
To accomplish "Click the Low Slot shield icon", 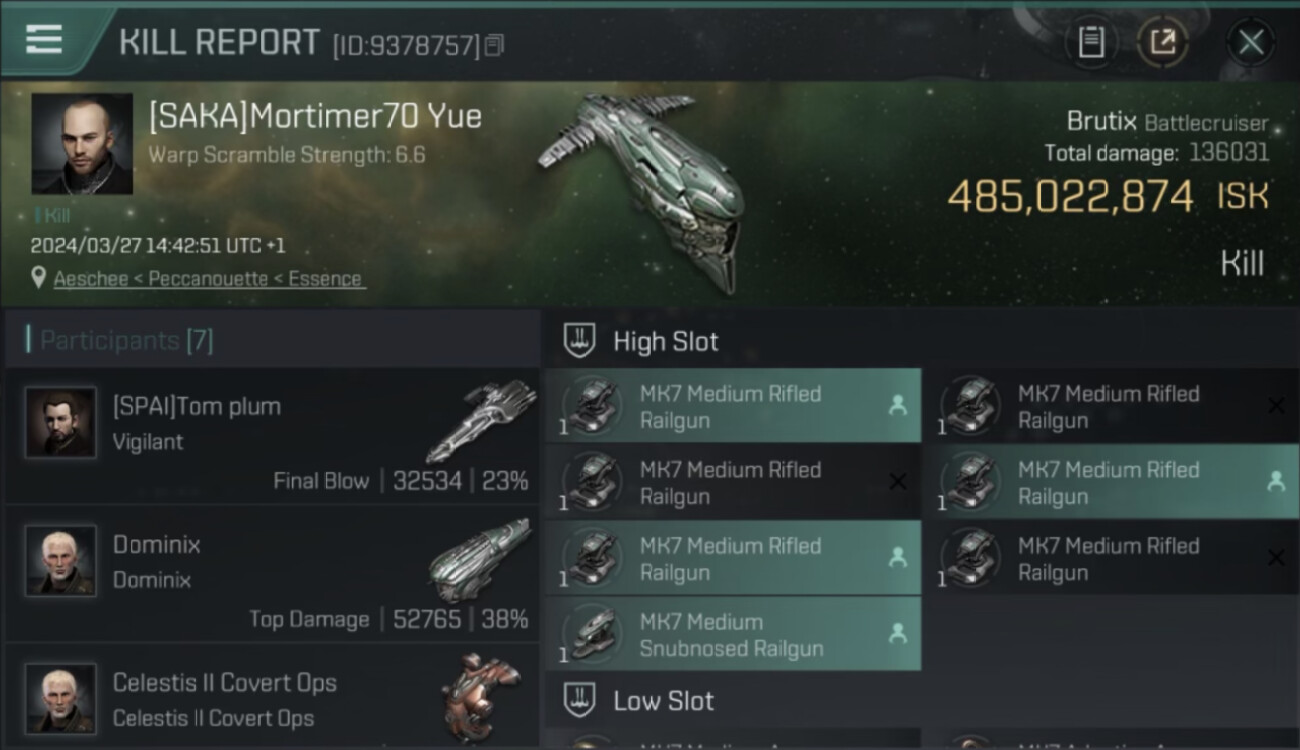I will click(580, 700).
